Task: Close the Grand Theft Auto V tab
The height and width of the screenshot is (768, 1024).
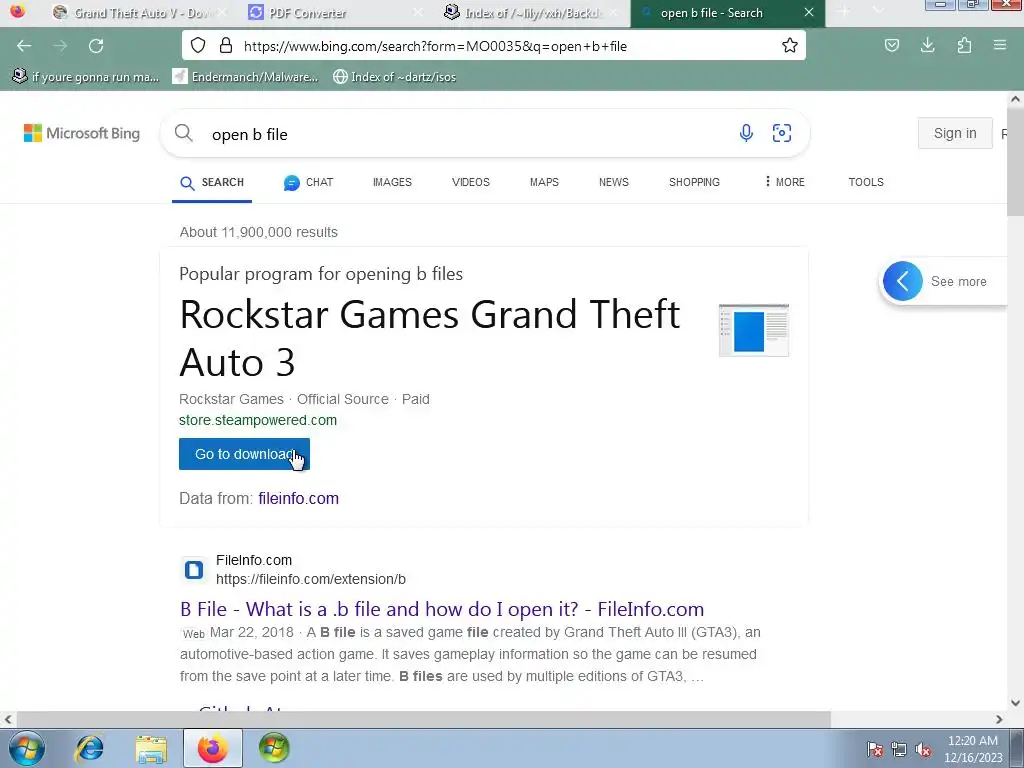Action: [222, 12]
